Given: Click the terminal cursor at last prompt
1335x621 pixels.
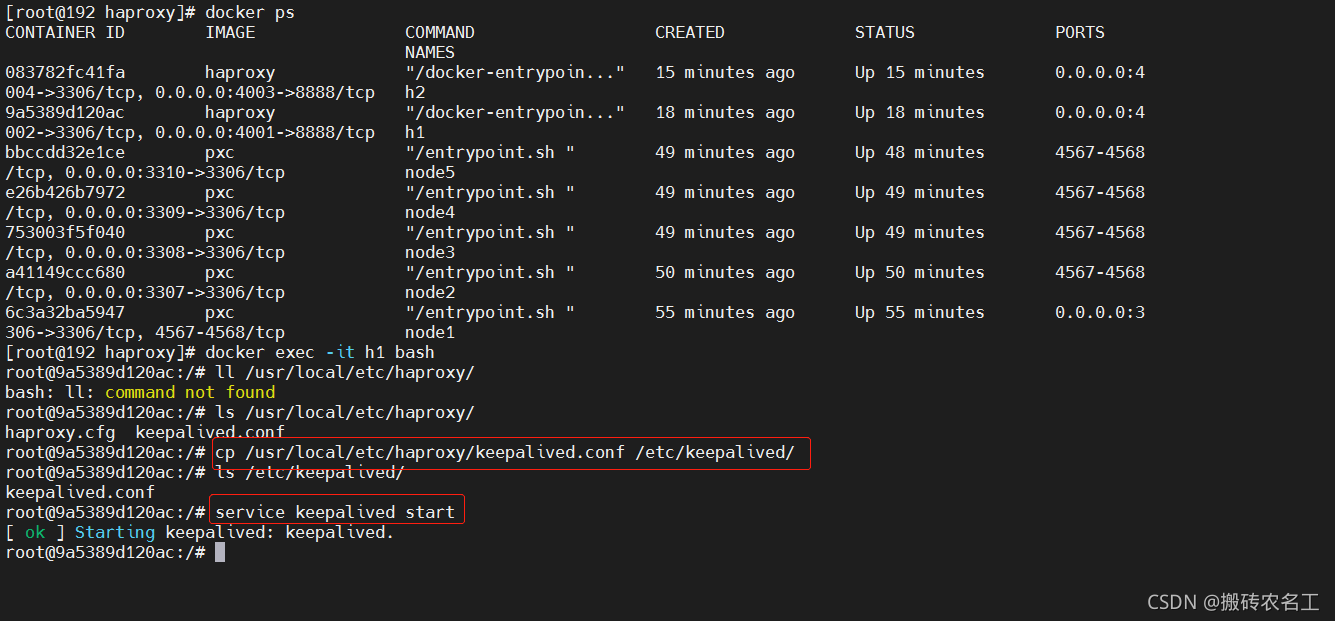Looking at the screenshot, I should (x=220, y=552).
